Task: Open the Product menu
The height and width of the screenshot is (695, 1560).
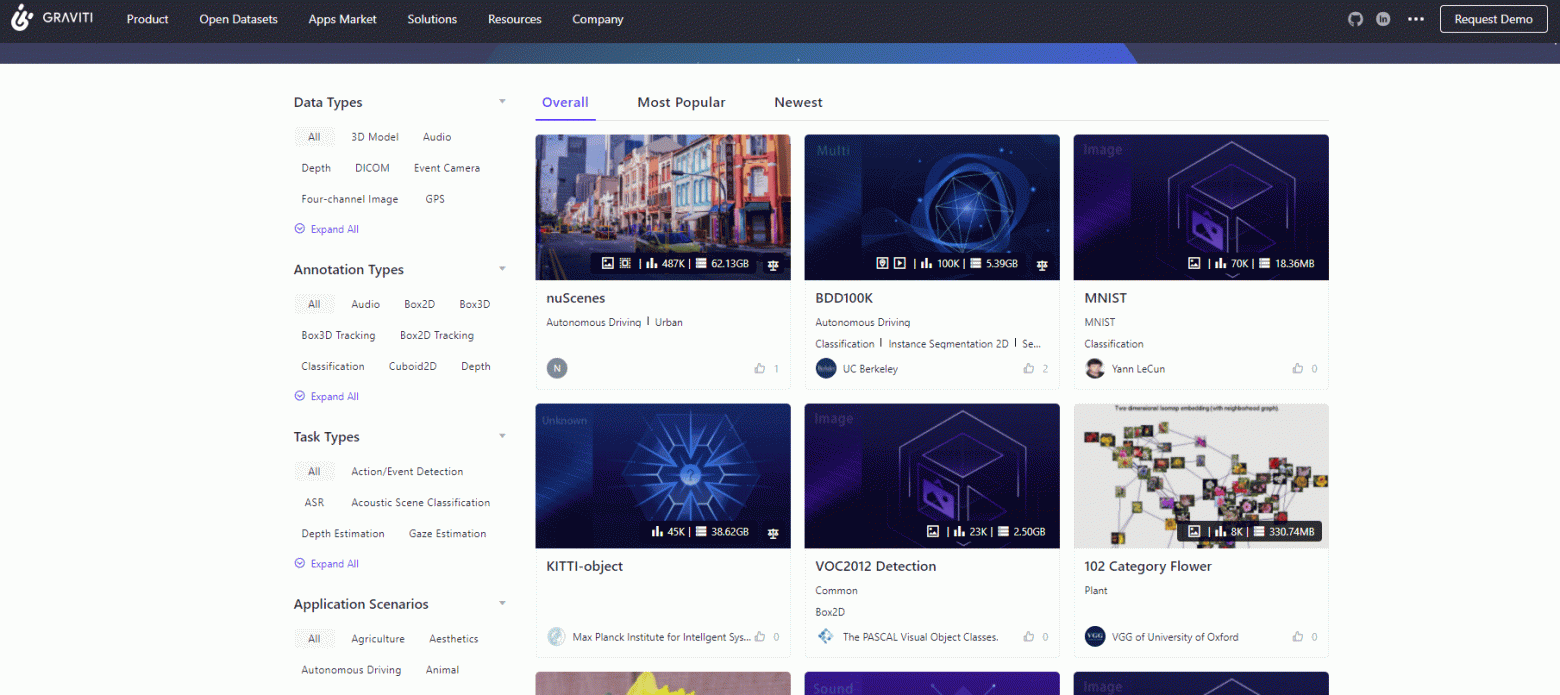Action: (147, 19)
